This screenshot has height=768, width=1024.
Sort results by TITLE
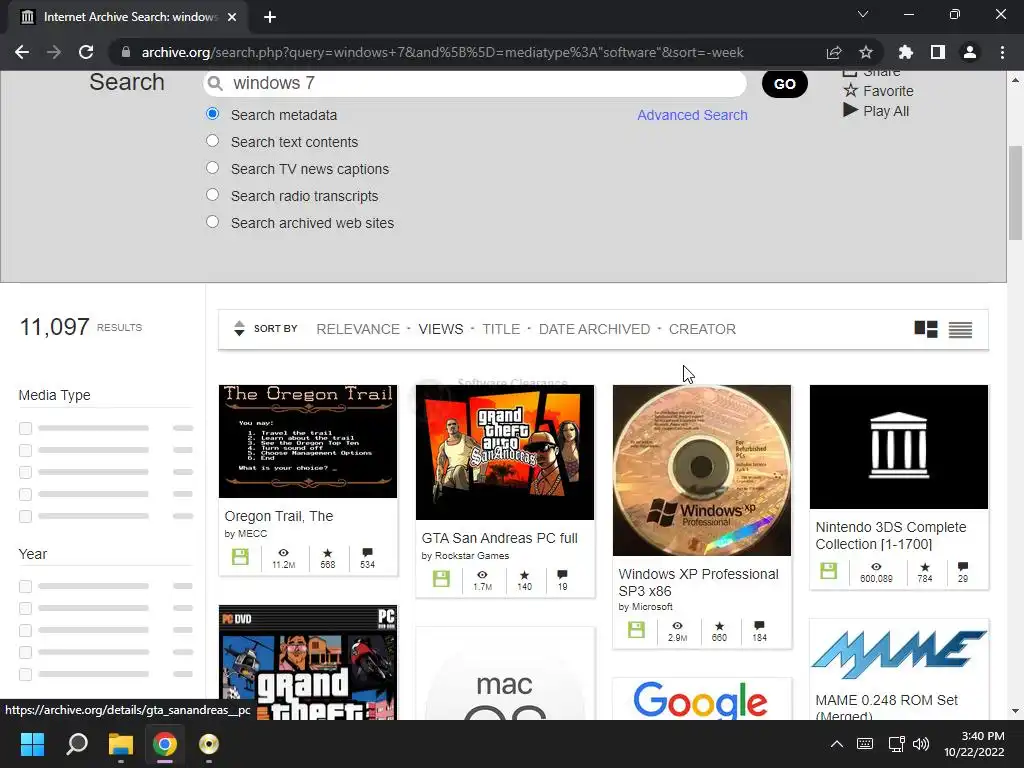(x=501, y=329)
